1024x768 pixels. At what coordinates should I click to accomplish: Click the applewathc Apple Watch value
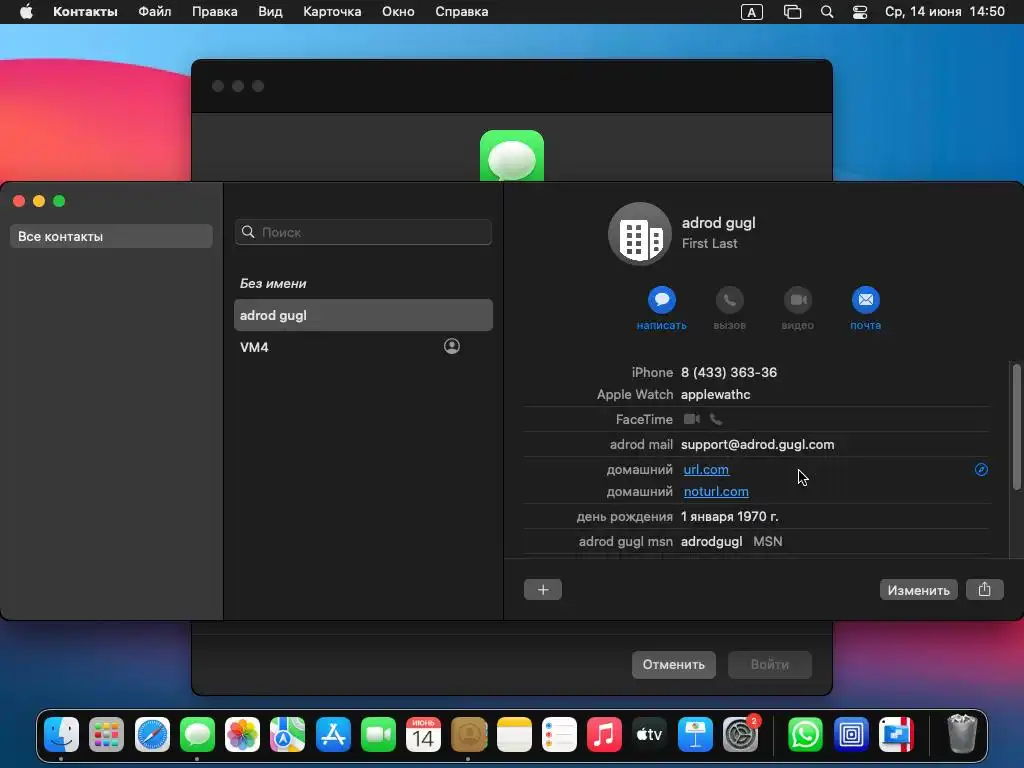[x=715, y=394]
